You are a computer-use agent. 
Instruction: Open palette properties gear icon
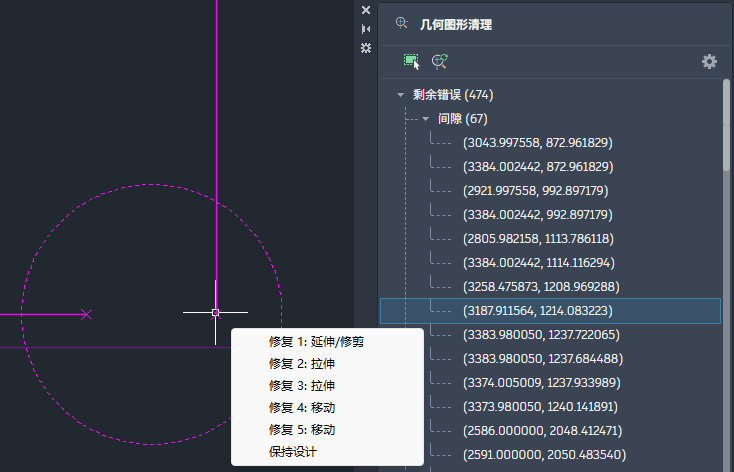[366, 48]
